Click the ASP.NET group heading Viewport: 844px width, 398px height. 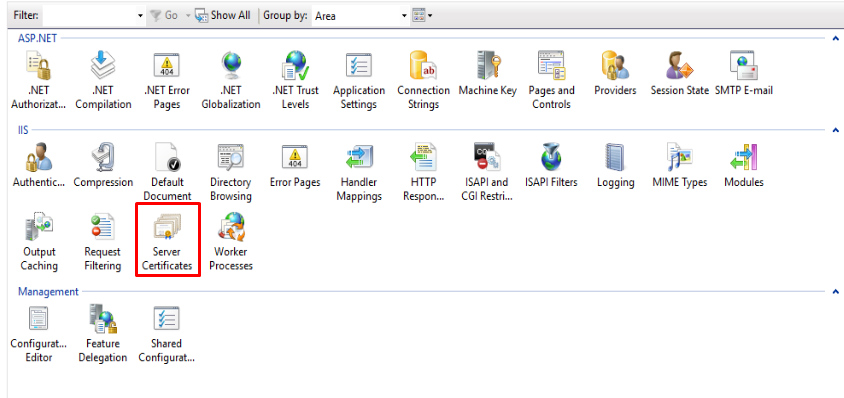pos(38,38)
